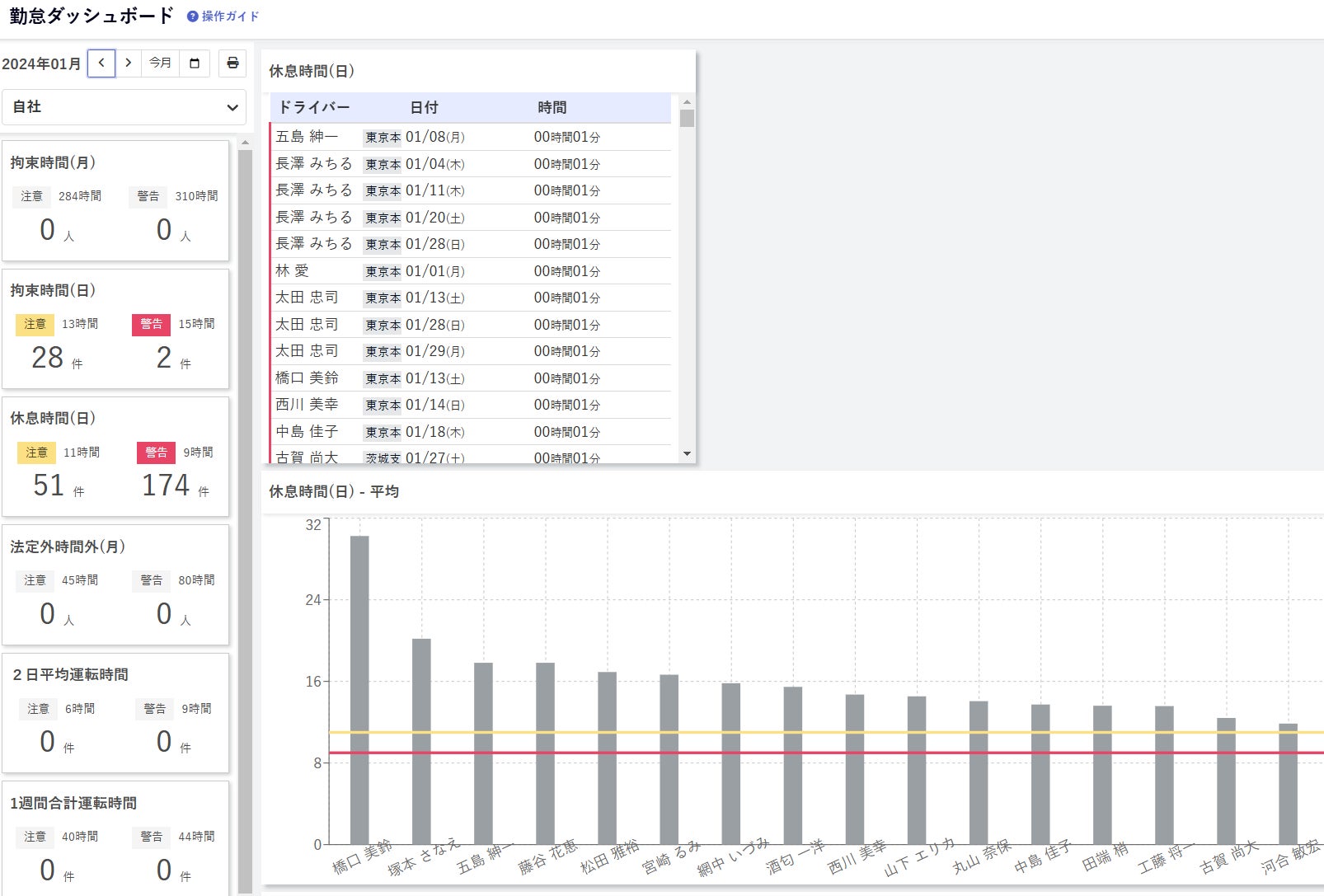The width and height of the screenshot is (1324, 896).
Task: Click the printer icon button
Action: click(232, 63)
